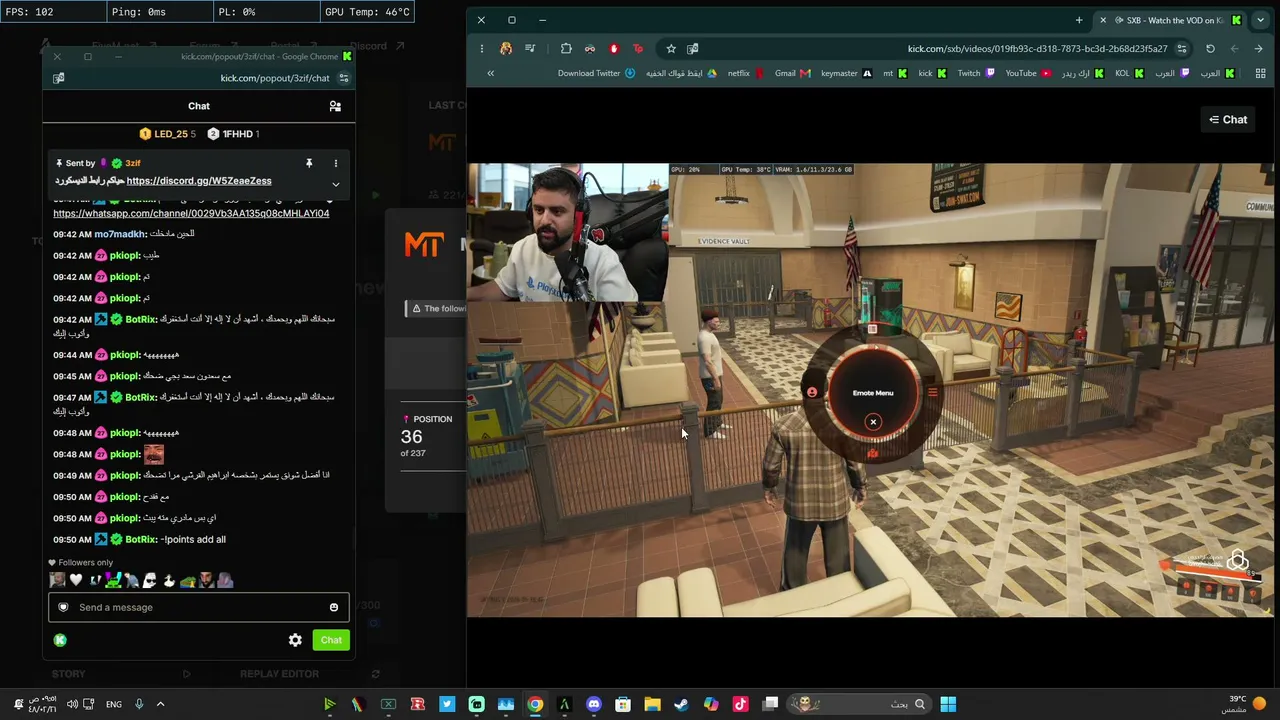
Task: Open the chat users list icon
Action: [x=335, y=106]
